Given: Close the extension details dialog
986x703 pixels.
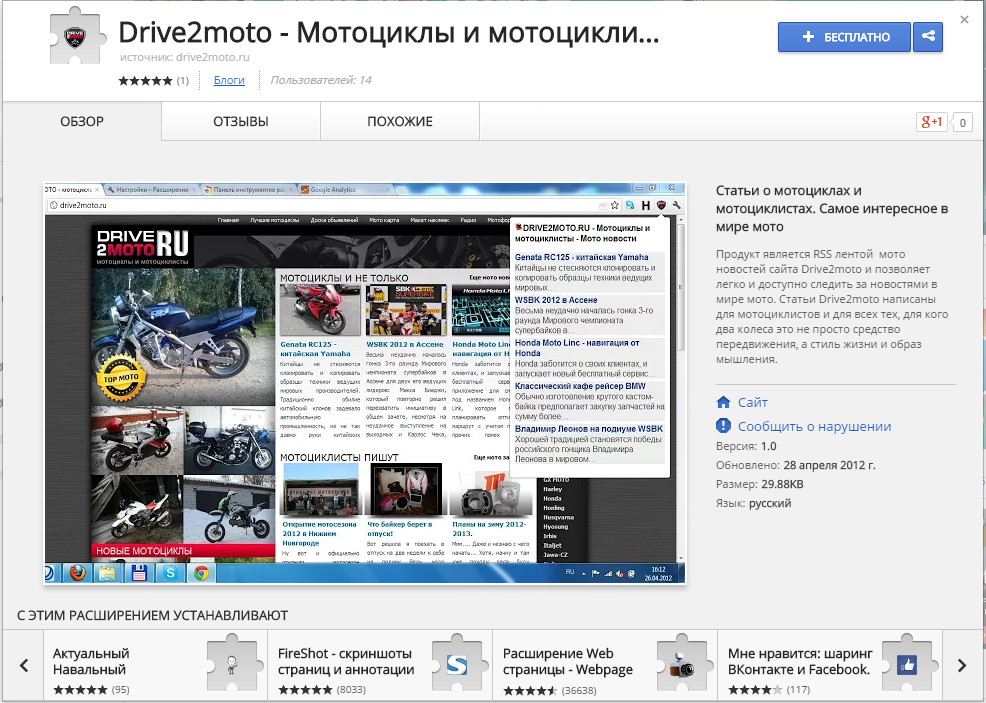Looking at the screenshot, I should 964,19.
